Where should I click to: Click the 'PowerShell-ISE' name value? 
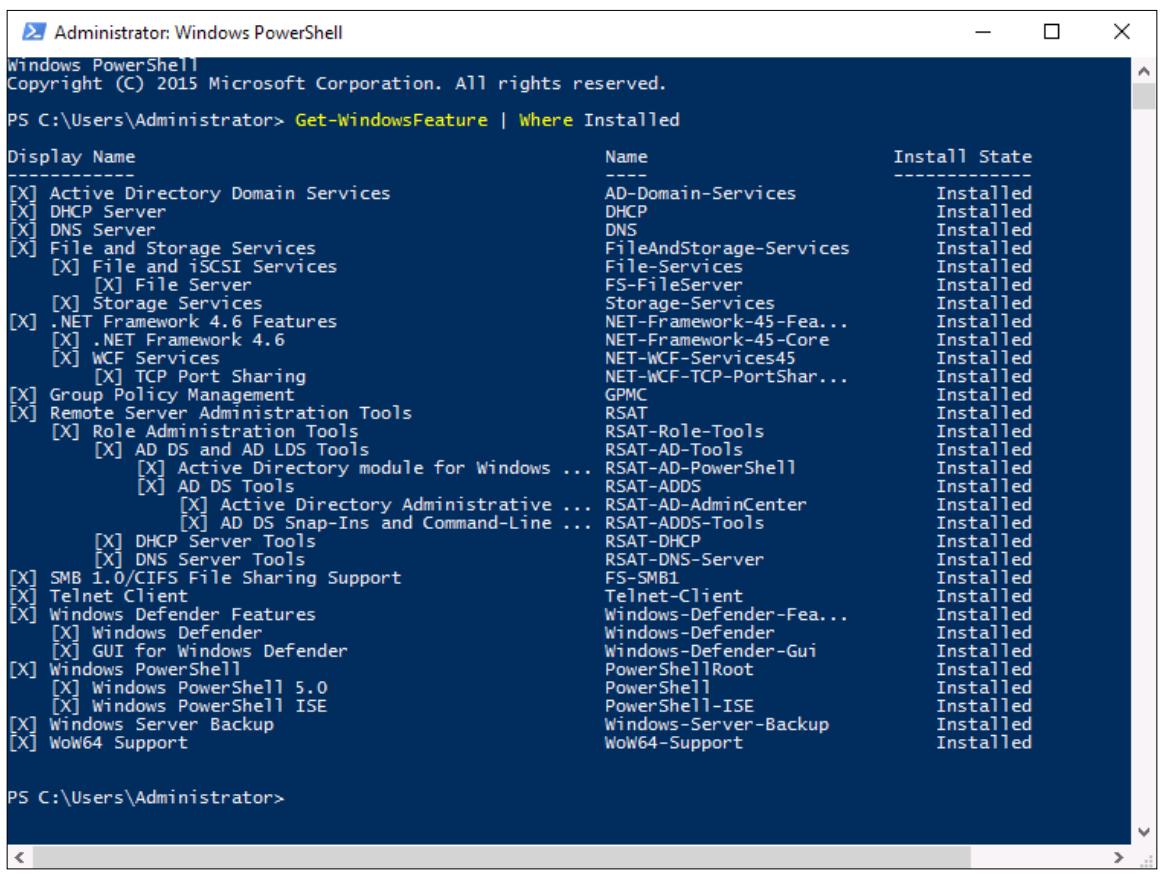[x=679, y=706]
